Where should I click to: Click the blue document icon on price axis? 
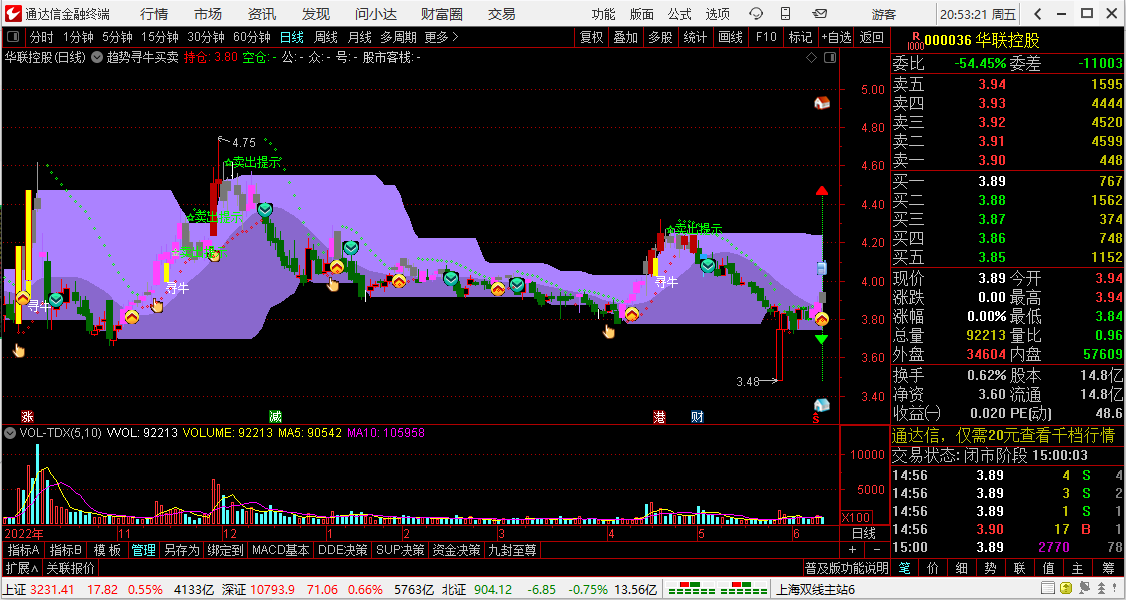(x=822, y=268)
